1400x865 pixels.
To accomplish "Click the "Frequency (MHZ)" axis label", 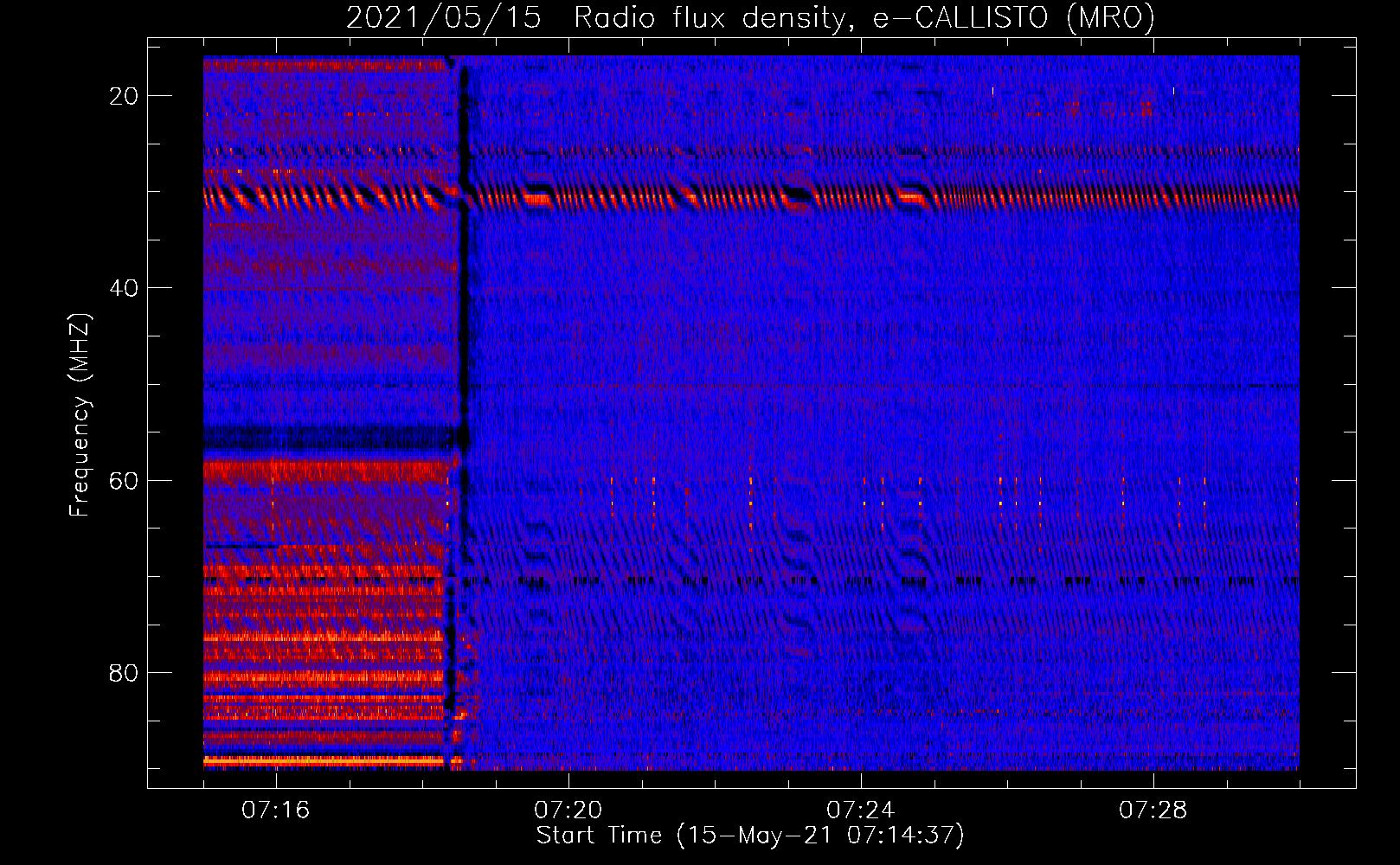I will point(80,415).
